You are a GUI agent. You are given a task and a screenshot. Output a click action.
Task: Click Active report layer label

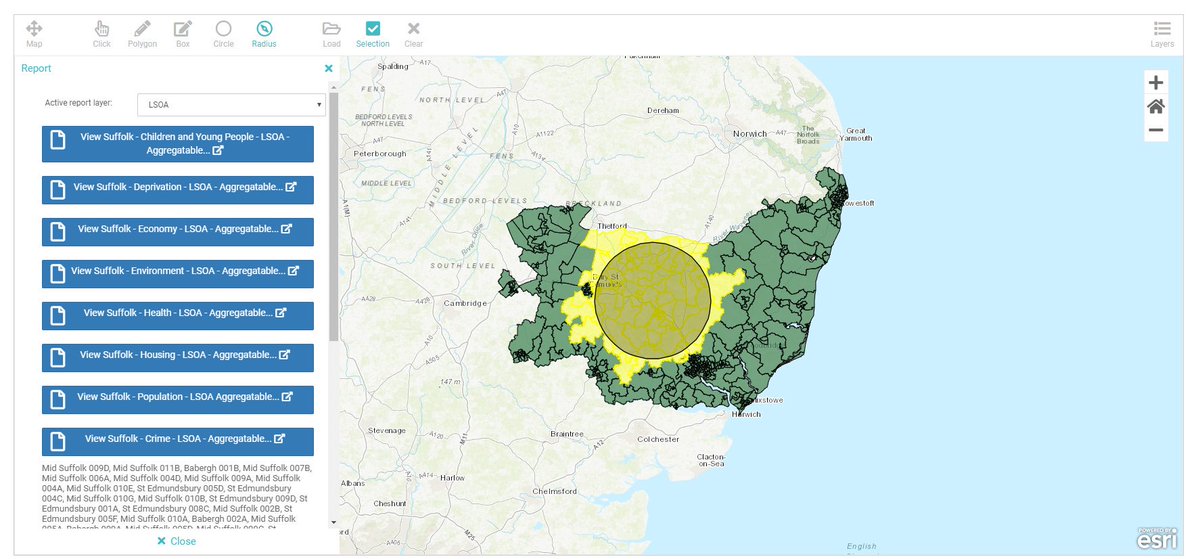pos(79,103)
